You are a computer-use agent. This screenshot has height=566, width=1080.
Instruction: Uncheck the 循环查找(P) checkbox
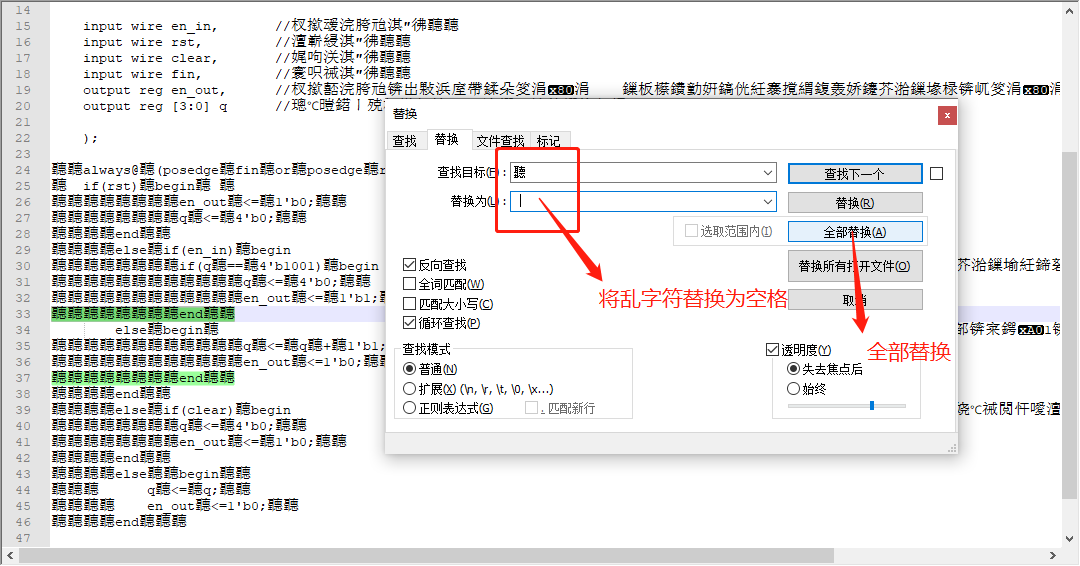click(409, 322)
